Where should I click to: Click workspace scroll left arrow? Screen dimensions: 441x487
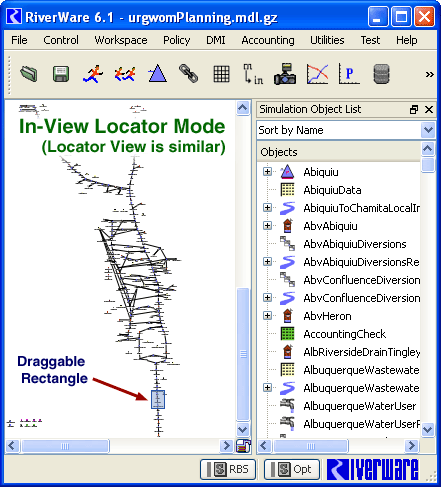[13, 446]
